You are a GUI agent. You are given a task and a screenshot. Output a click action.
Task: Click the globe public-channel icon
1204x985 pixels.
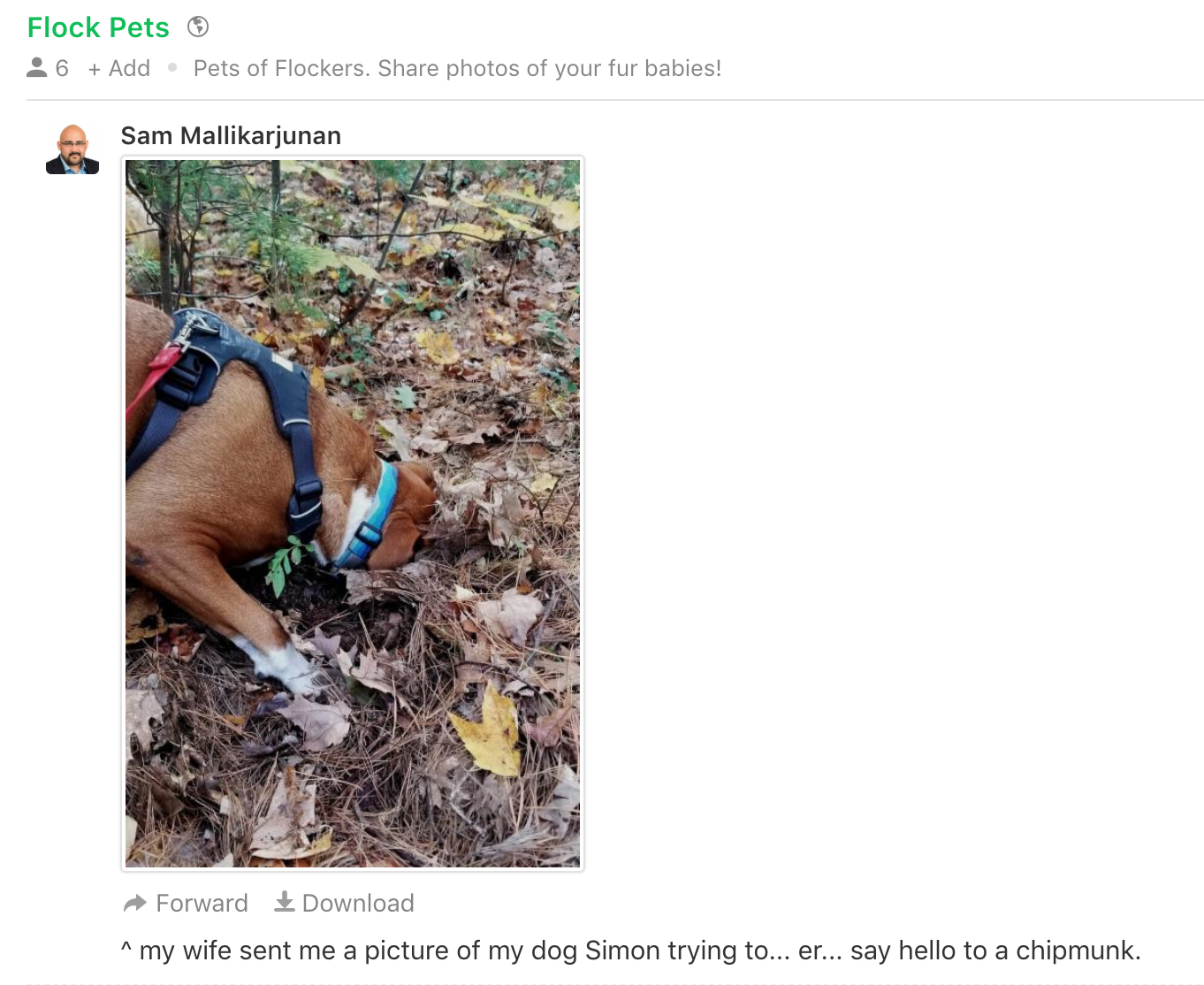click(x=198, y=27)
